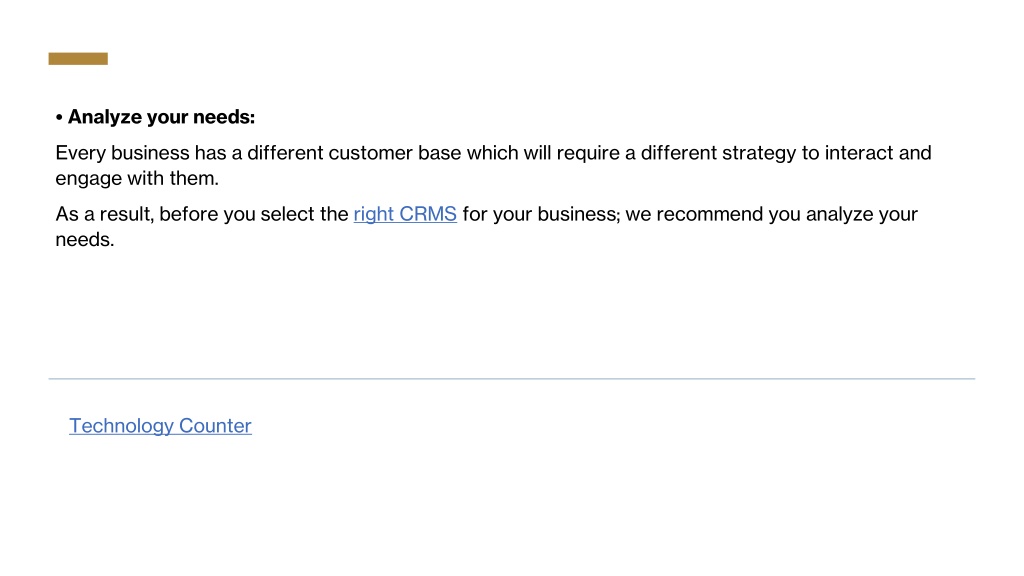Click the word "strategy" in the paragraph

[759, 153]
